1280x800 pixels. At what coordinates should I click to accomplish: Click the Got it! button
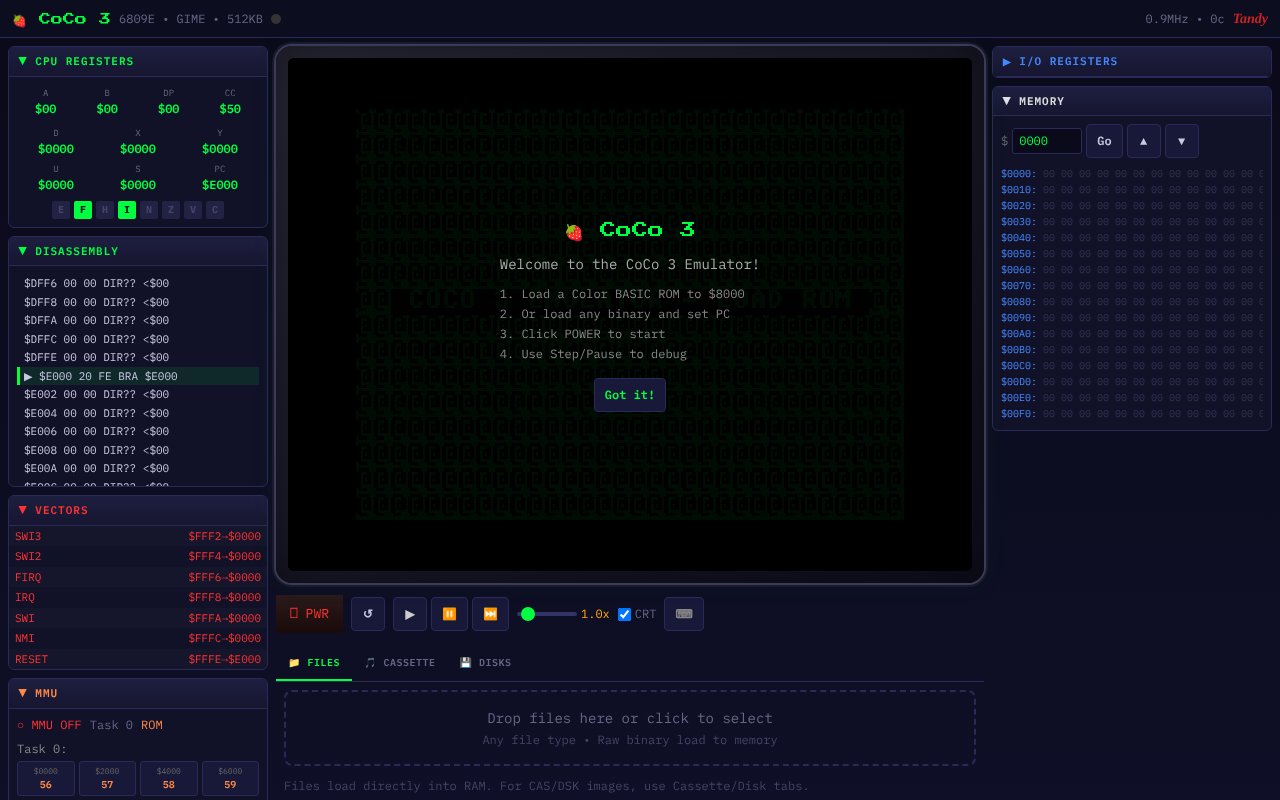click(x=630, y=395)
